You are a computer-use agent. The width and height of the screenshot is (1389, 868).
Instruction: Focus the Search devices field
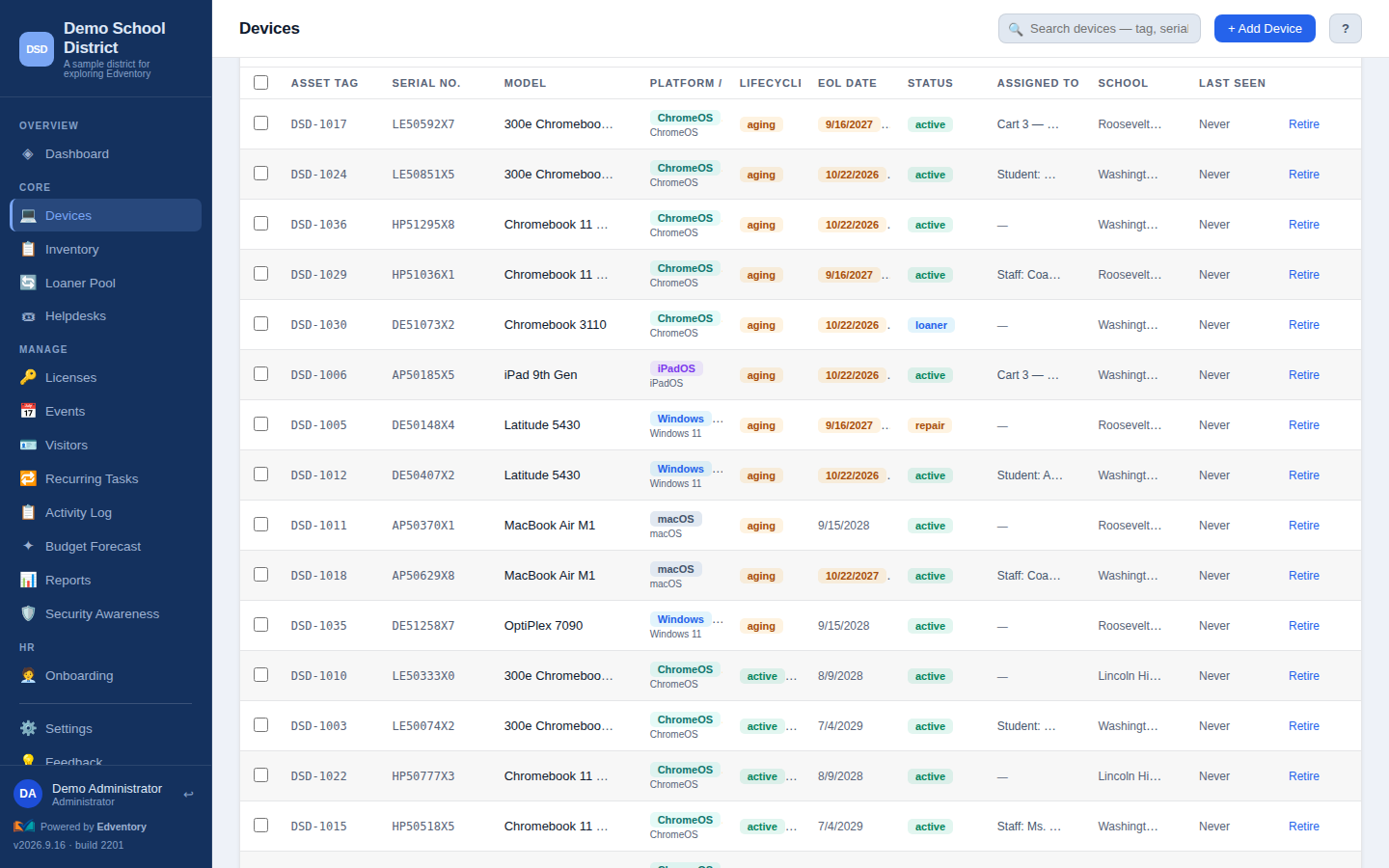coord(1100,29)
